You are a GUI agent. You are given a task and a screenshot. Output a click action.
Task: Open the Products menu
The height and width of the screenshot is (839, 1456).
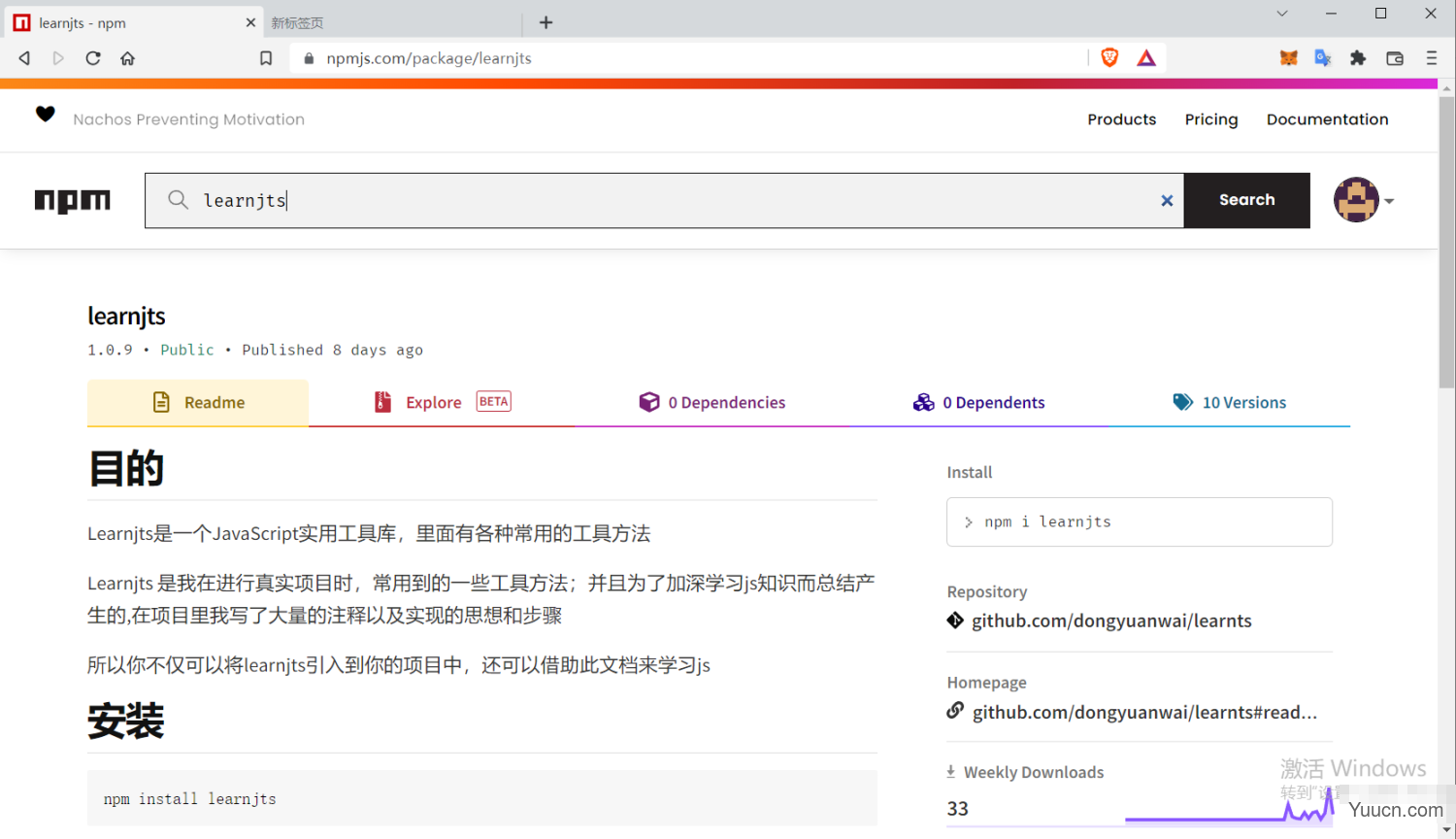point(1121,119)
